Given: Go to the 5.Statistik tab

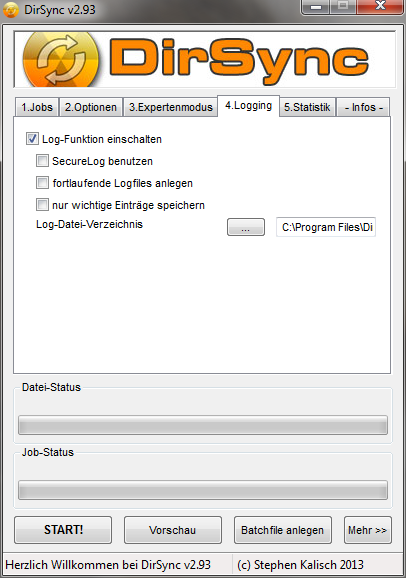Looking at the screenshot, I should [x=307, y=107].
